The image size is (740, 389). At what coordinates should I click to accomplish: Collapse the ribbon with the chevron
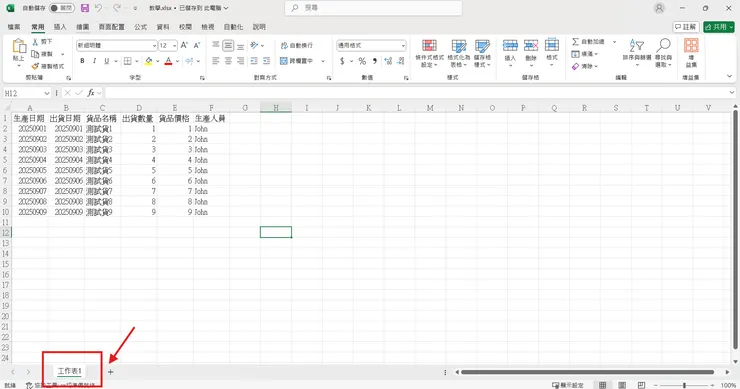(x=729, y=76)
